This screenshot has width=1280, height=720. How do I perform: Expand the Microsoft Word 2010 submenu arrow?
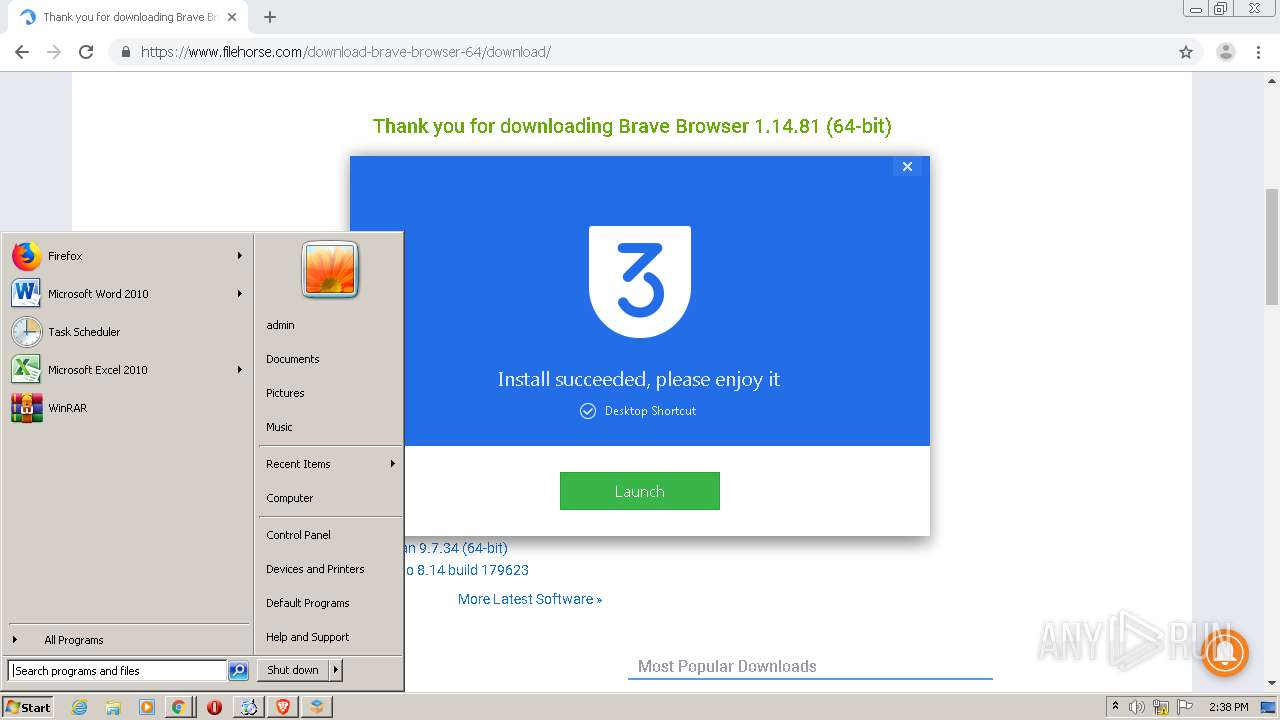tap(240, 294)
